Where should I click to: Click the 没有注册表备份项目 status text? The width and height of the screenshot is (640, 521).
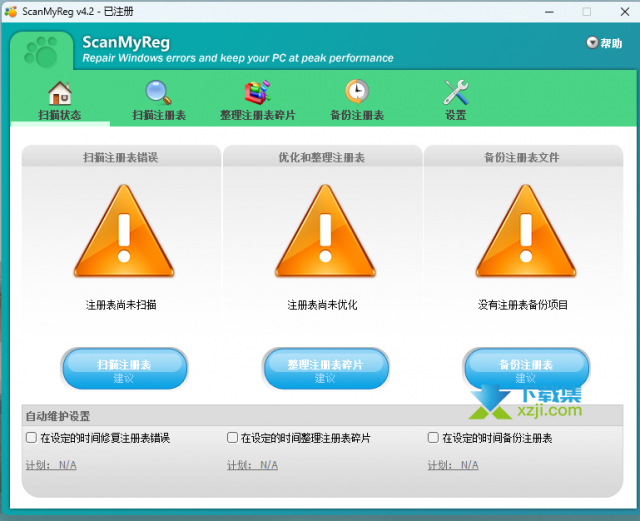pyautogui.click(x=523, y=305)
